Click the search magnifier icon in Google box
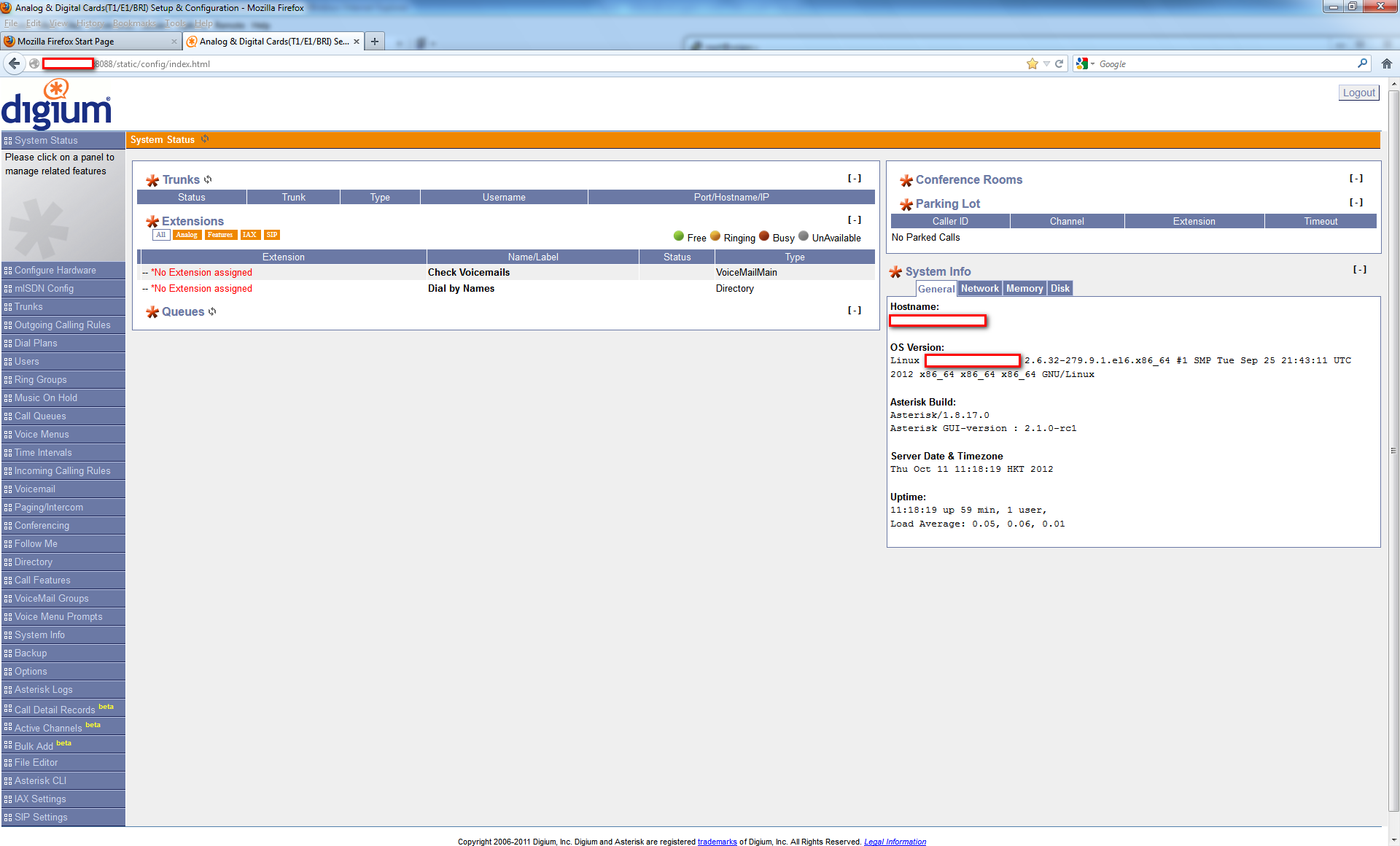 pos(1362,63)
